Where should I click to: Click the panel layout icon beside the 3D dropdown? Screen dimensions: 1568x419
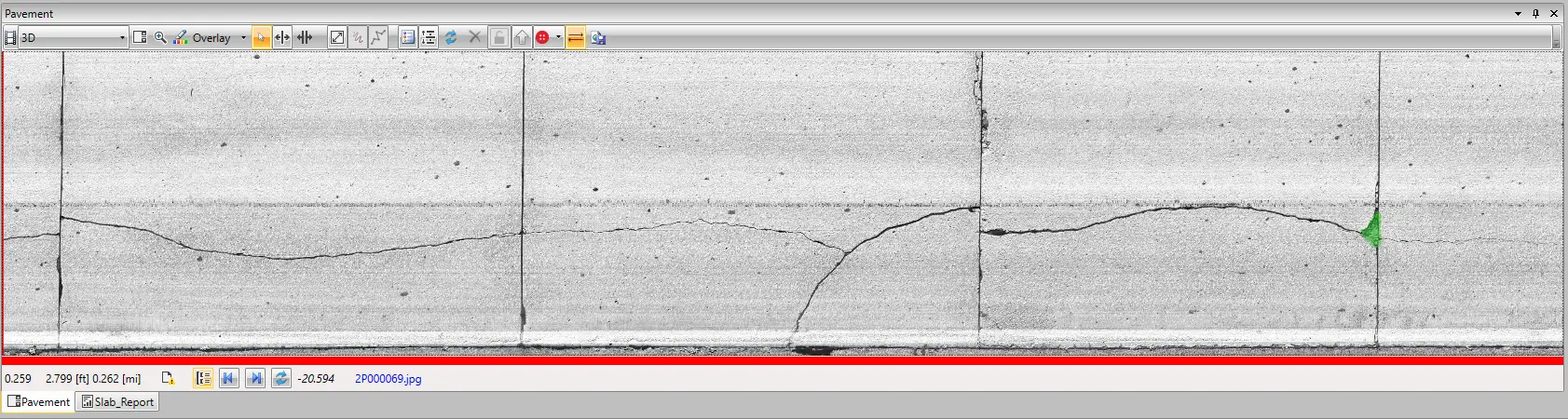coord(140,37)
